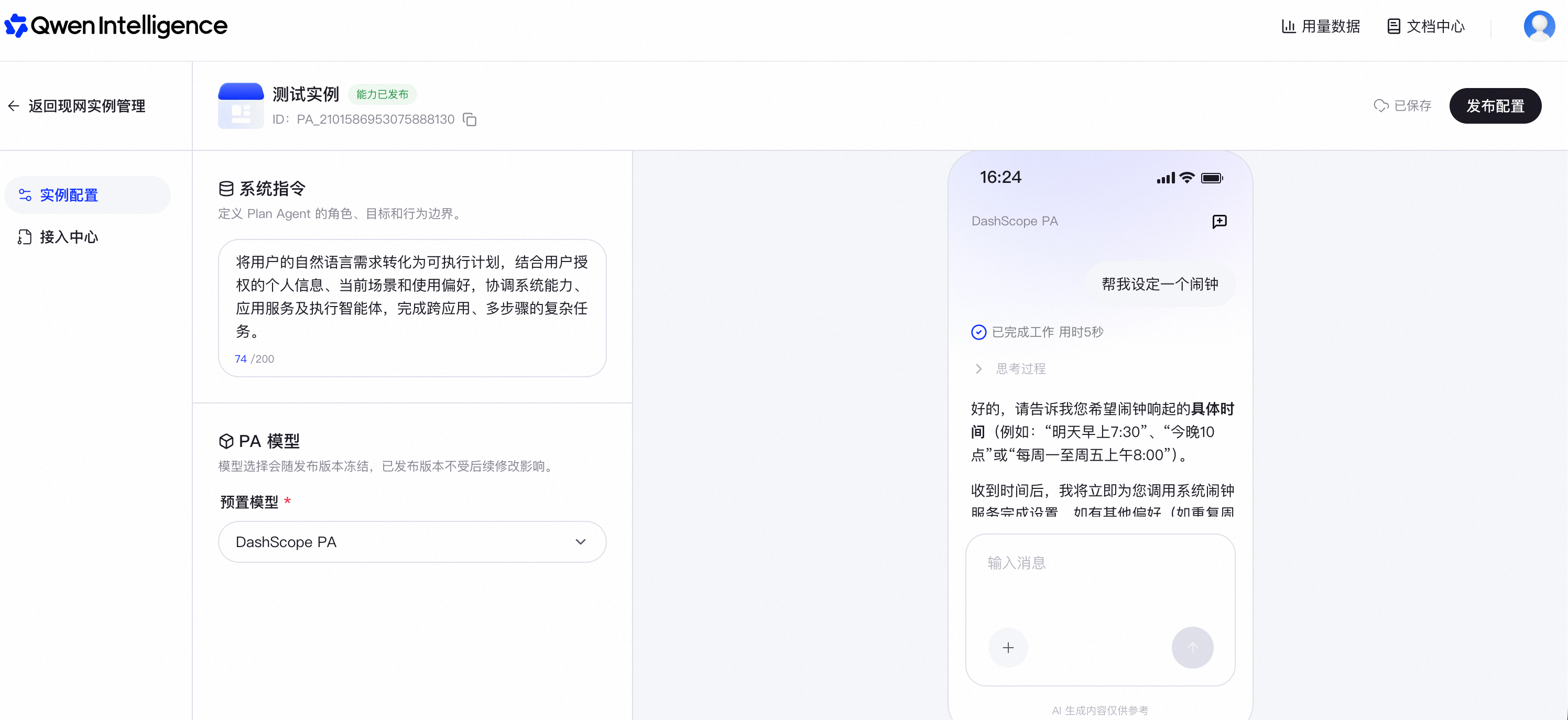Click the plus attachment button
The width and height of the screenshot is (1568, 720).
click(x=1008, y=648)
